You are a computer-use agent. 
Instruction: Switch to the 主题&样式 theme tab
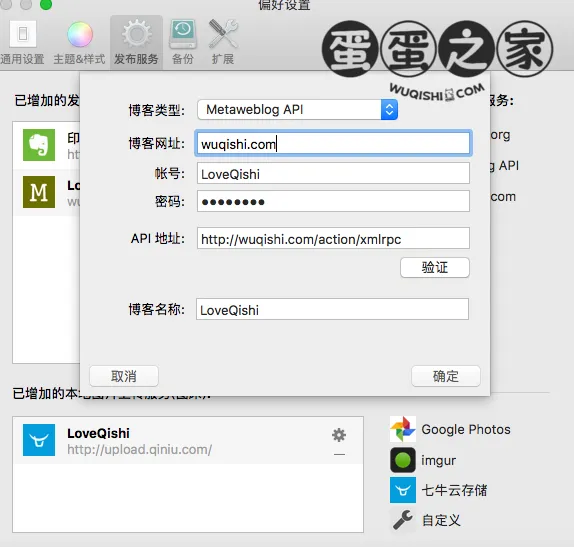[79, 42]
